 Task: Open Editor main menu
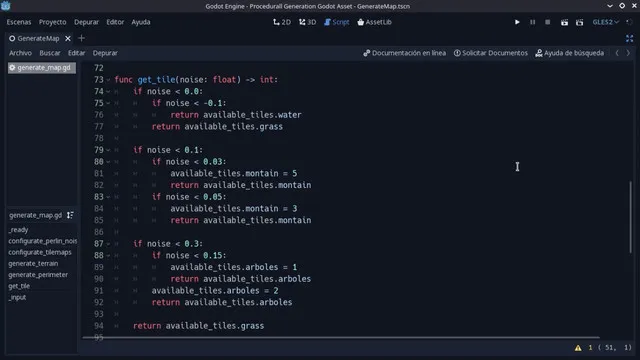115,22
